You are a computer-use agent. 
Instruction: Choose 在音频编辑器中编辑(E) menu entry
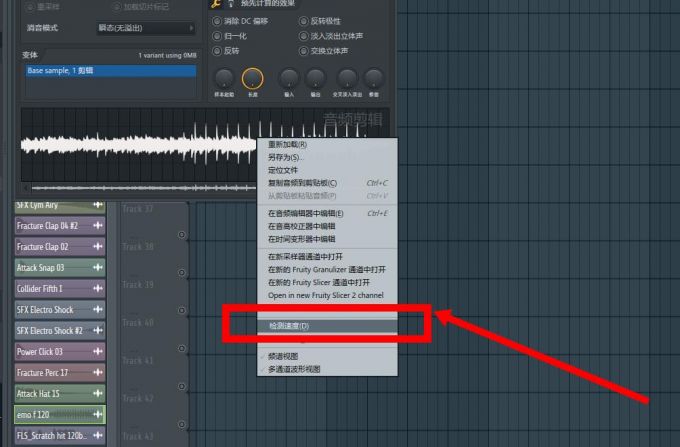coord(327,213)
